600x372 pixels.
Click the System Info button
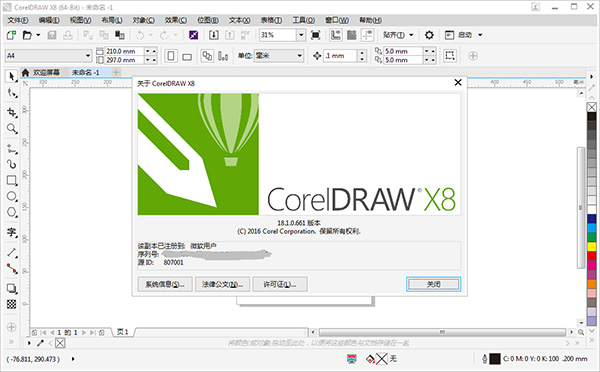tap(165, 284)
